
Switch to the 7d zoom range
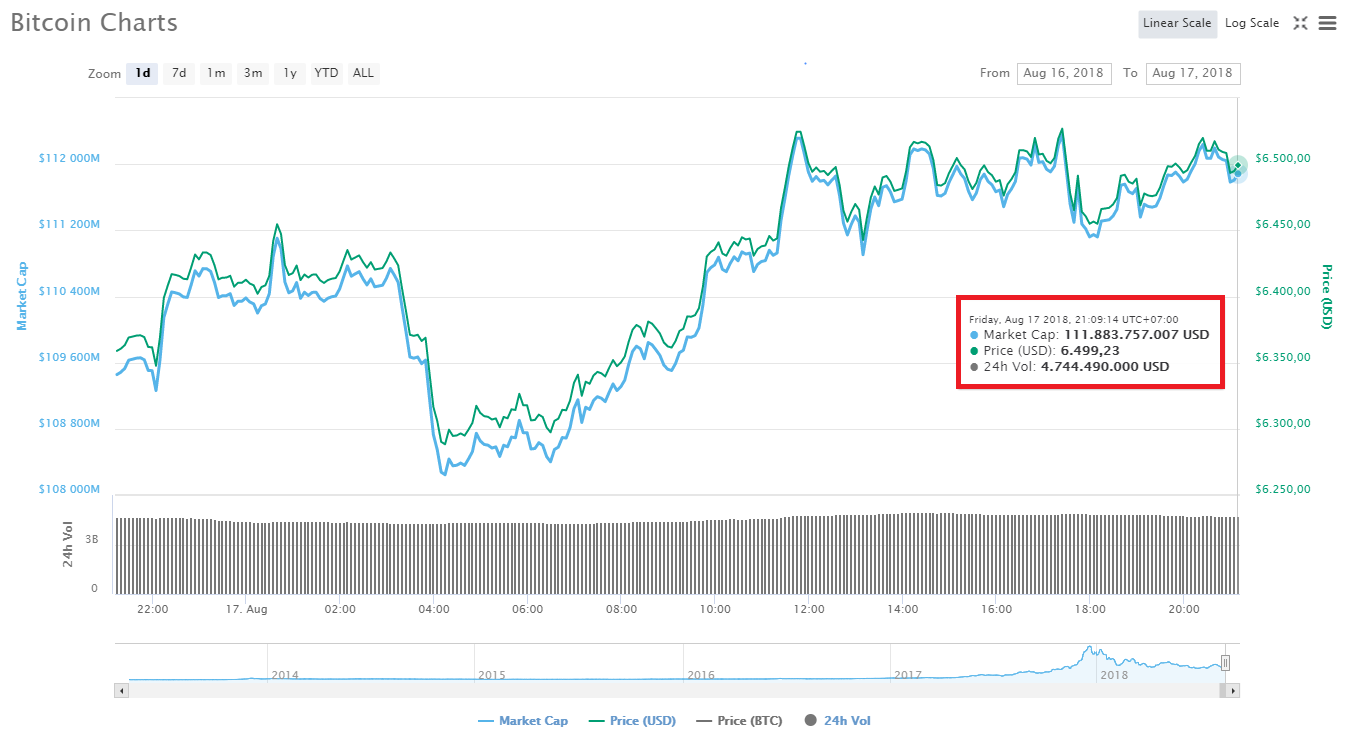click(178, 73)
